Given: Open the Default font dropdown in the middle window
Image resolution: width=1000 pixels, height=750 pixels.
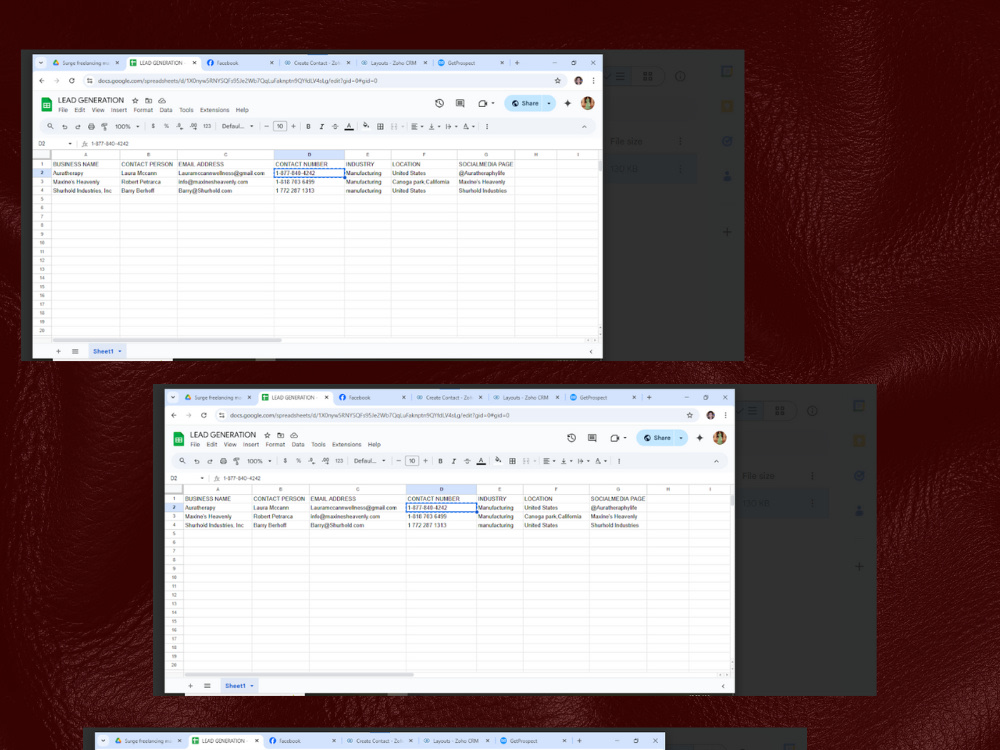Looking at the screenshot, I should coord(369,461).
